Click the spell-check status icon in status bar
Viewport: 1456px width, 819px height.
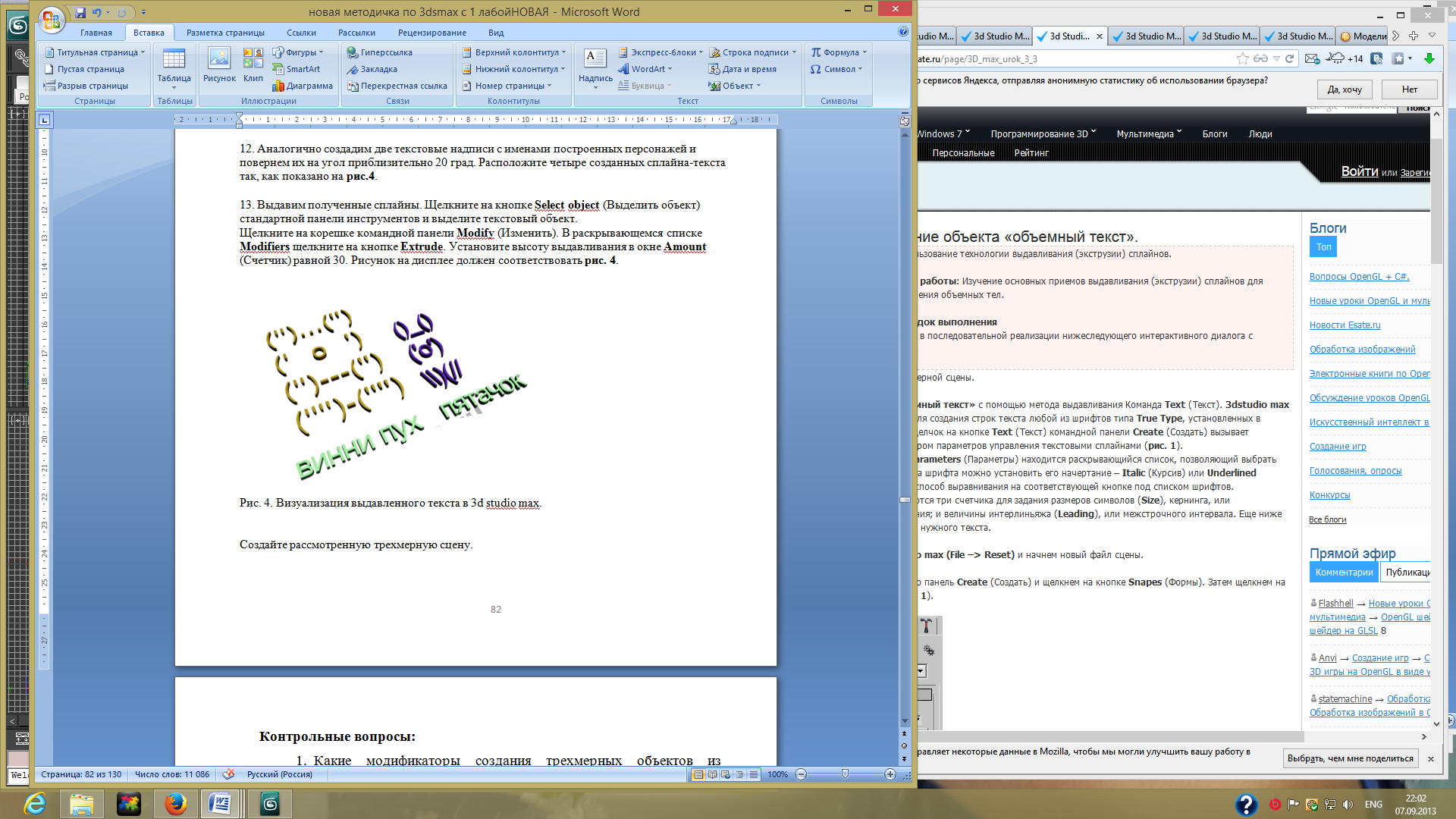pos(228,774)
